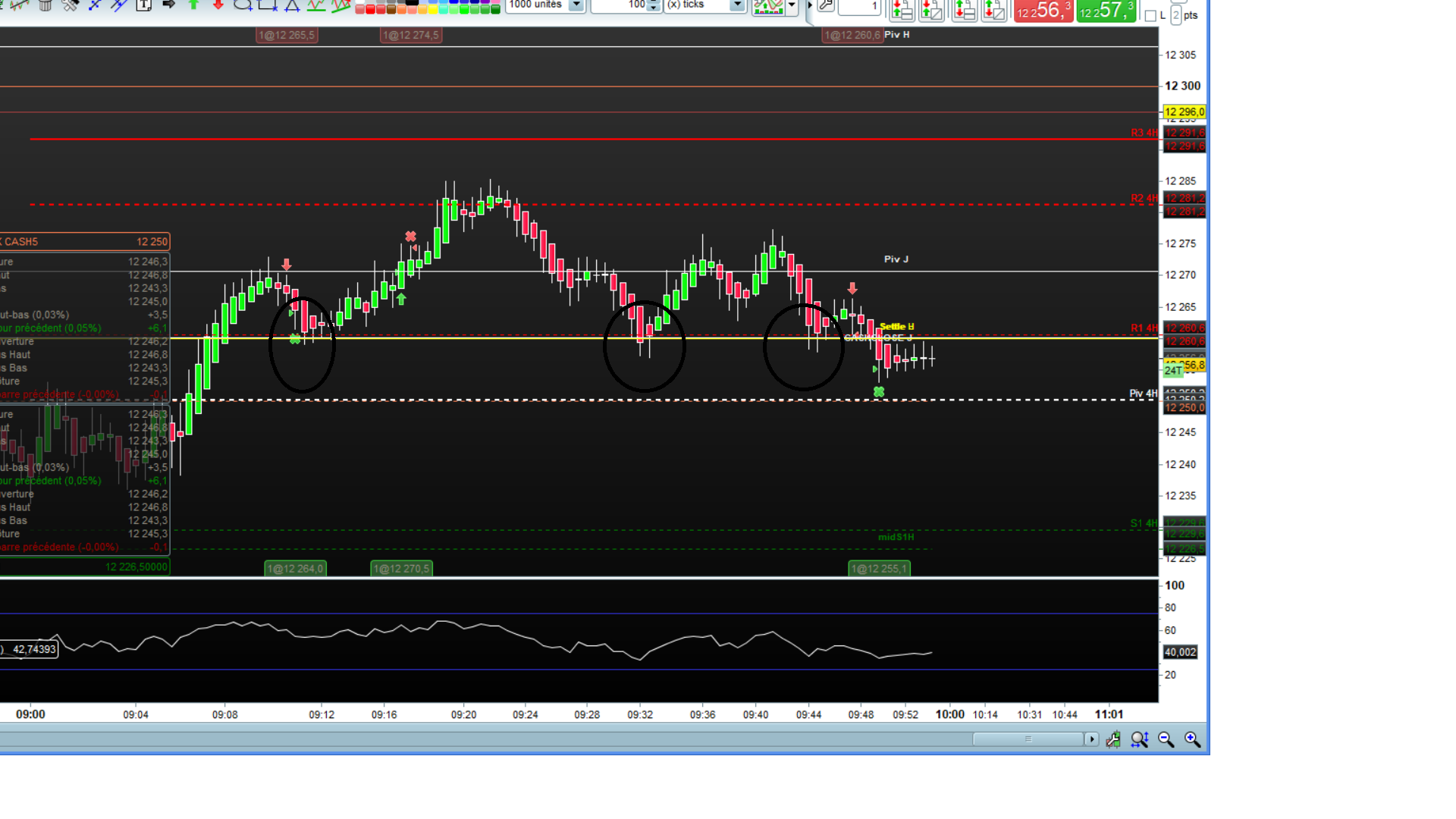Select the triangle drawing tool

coord(292,5)
